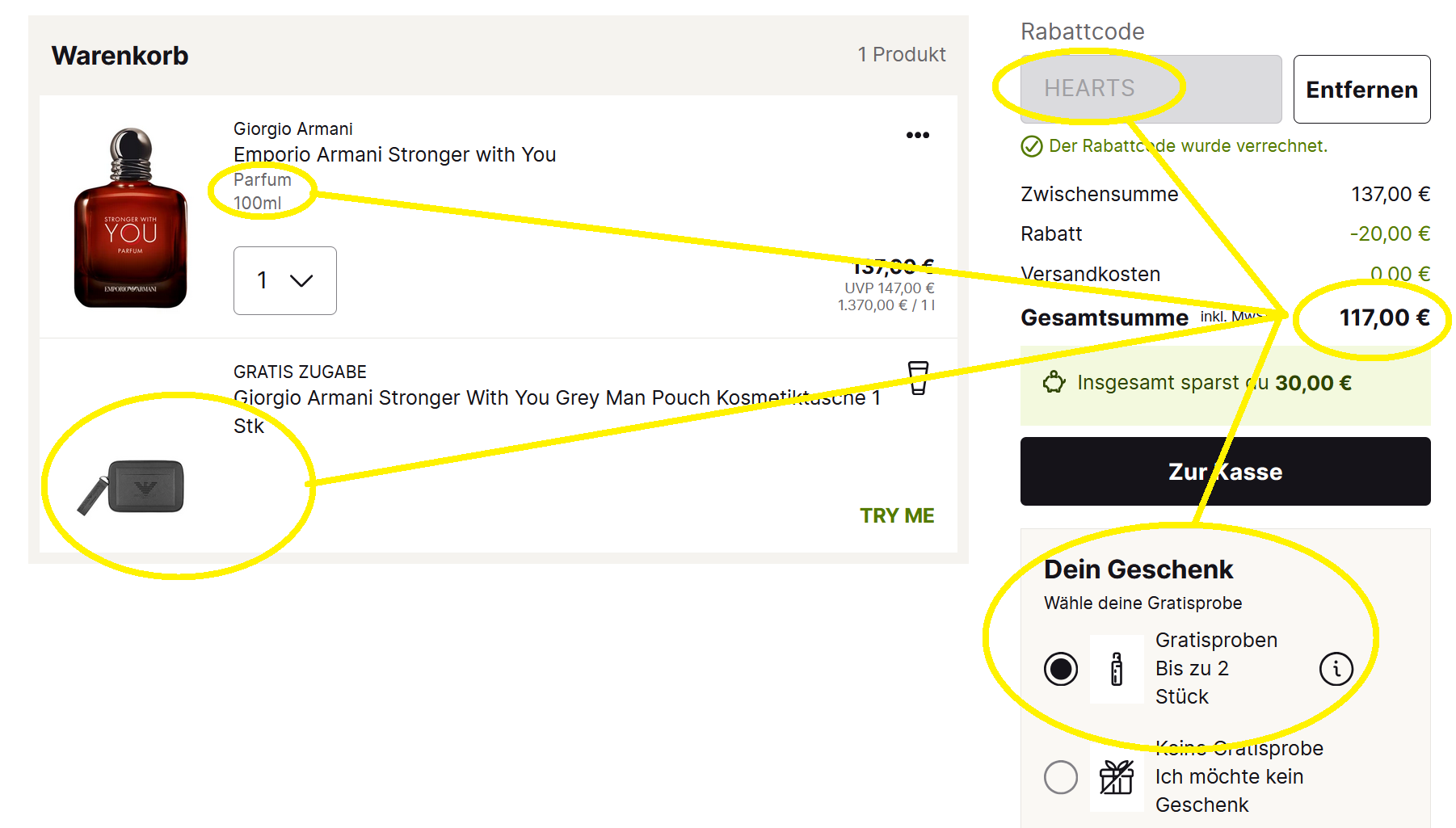The image size is (1456, 828).
Task: Click the Dein Geschenk heading
Action: pos(1138,570)
